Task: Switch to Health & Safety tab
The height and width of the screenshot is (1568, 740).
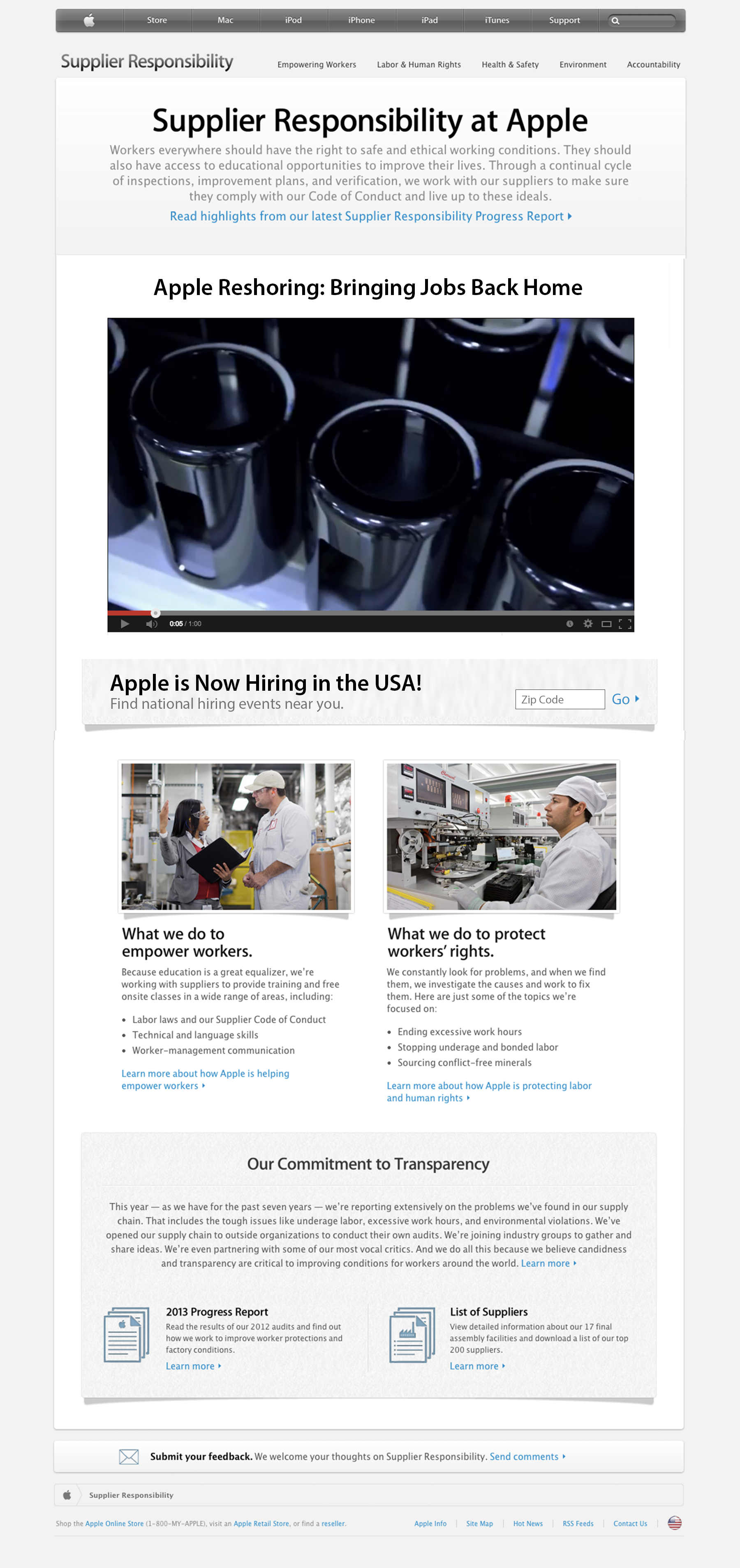Action: [510, 65]
